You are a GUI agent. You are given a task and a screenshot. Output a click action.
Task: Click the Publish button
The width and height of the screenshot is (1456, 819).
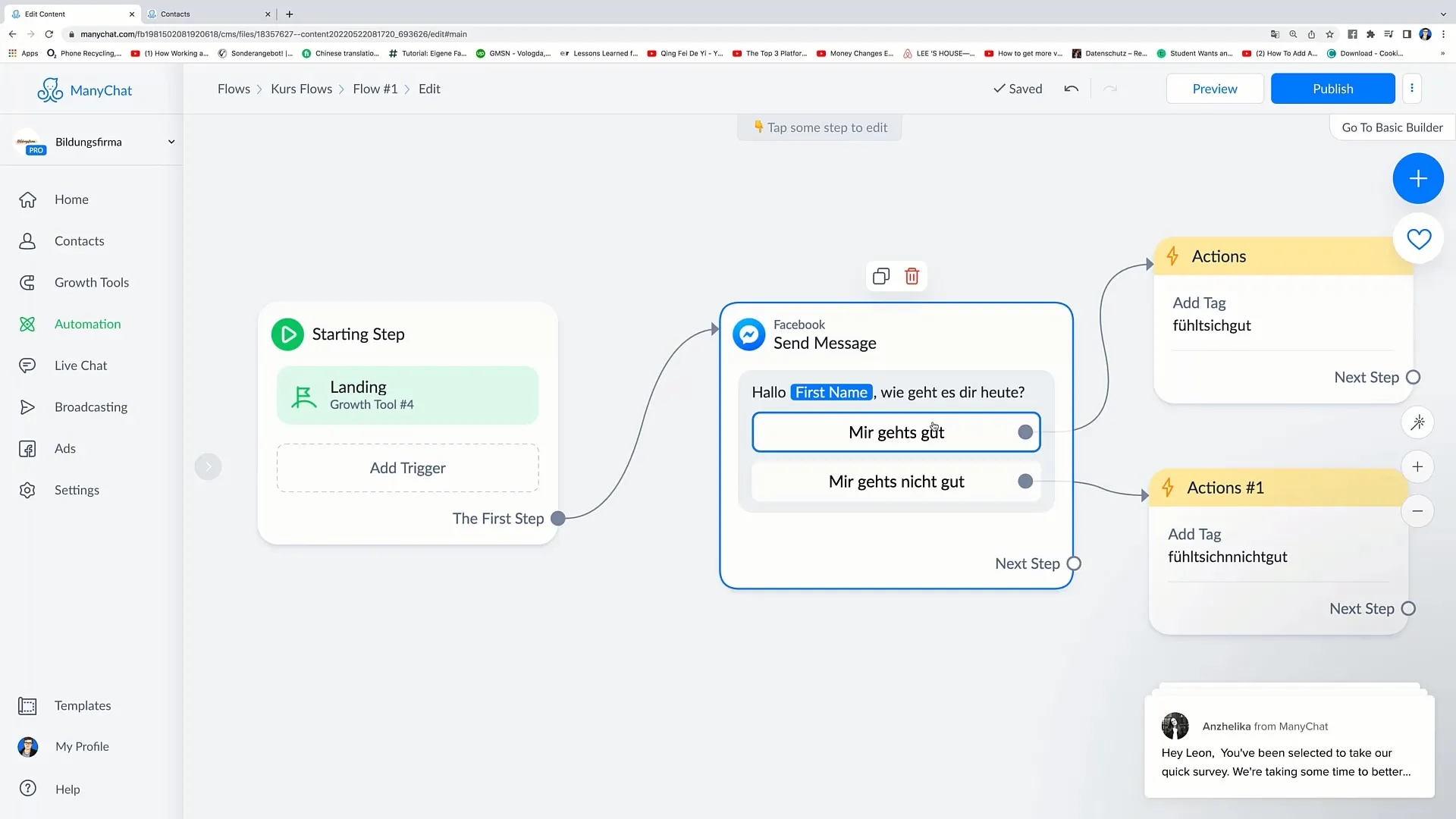tap(1333, 88)
